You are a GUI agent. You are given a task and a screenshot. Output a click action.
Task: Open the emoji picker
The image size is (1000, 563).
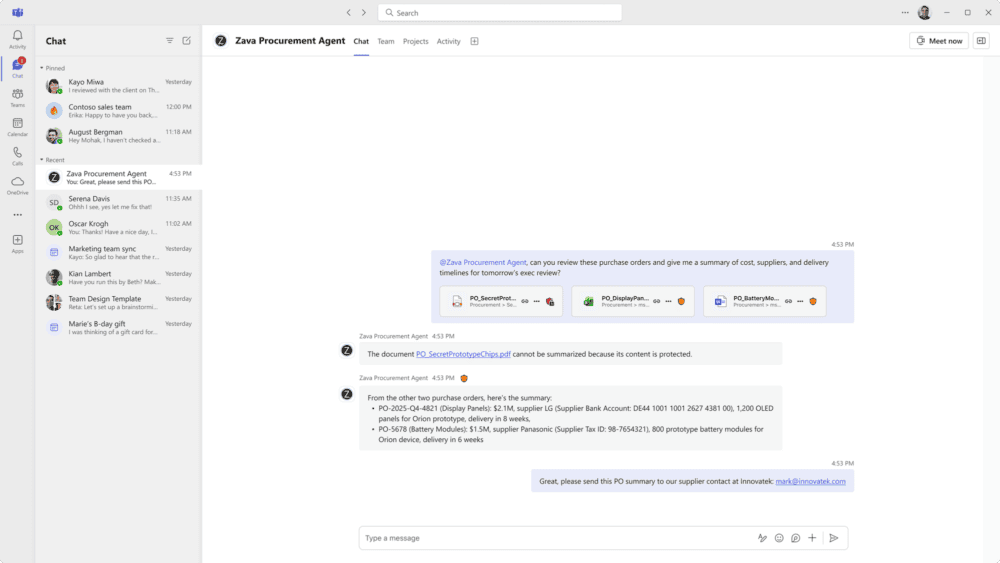click(x=779, y=538)
